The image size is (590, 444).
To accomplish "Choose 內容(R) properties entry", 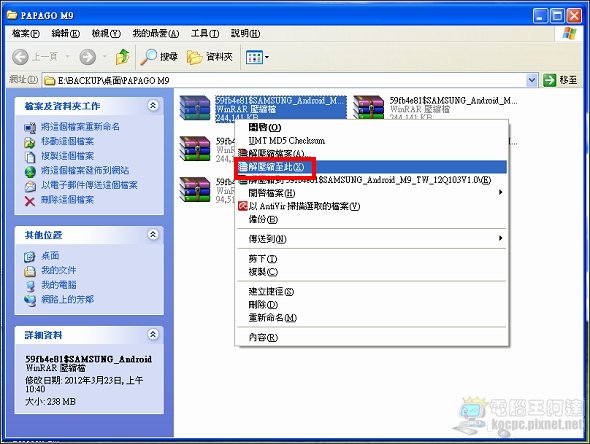I will 371,337.
